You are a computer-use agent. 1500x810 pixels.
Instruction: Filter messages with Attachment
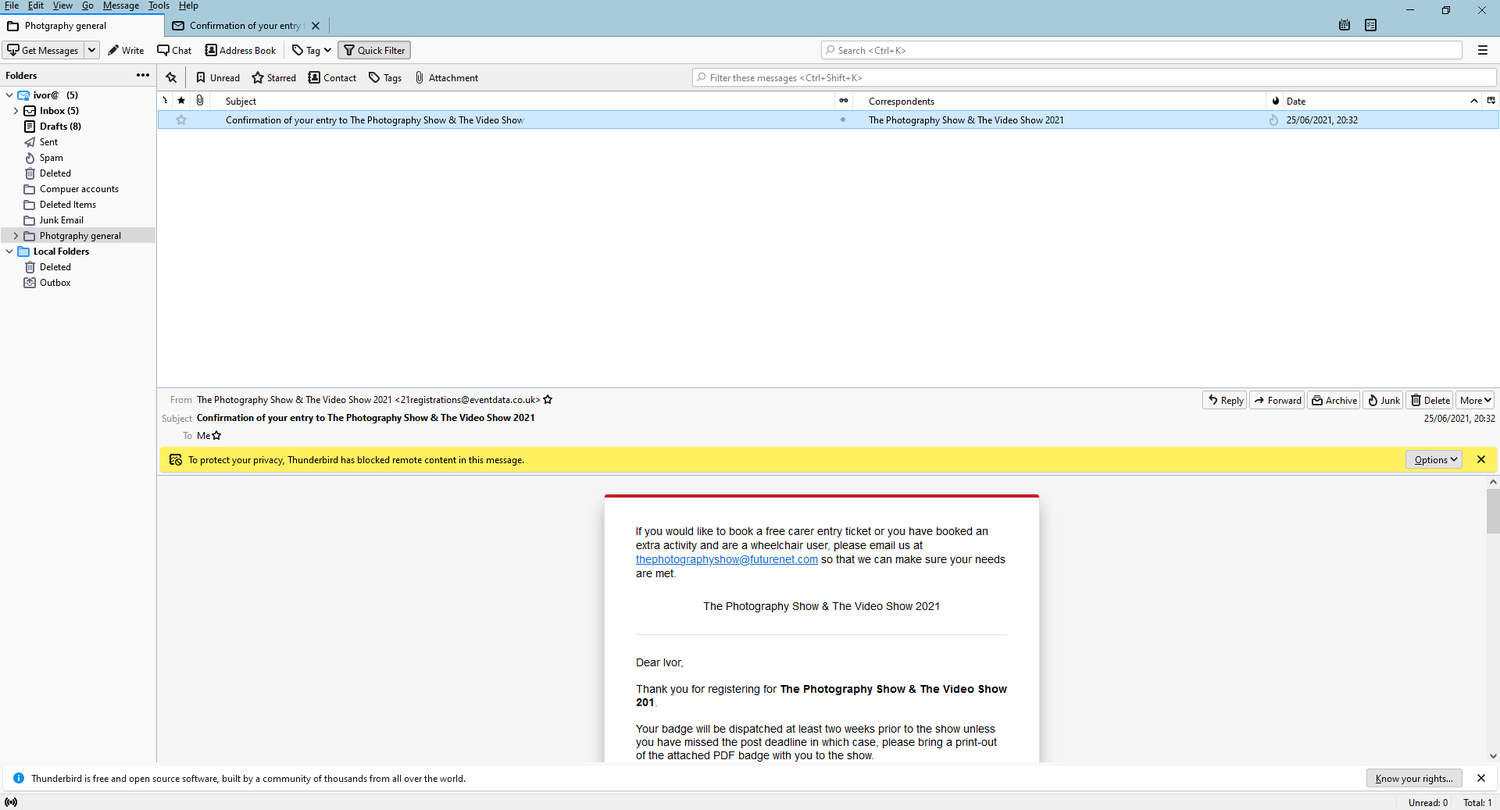[446, 77]
